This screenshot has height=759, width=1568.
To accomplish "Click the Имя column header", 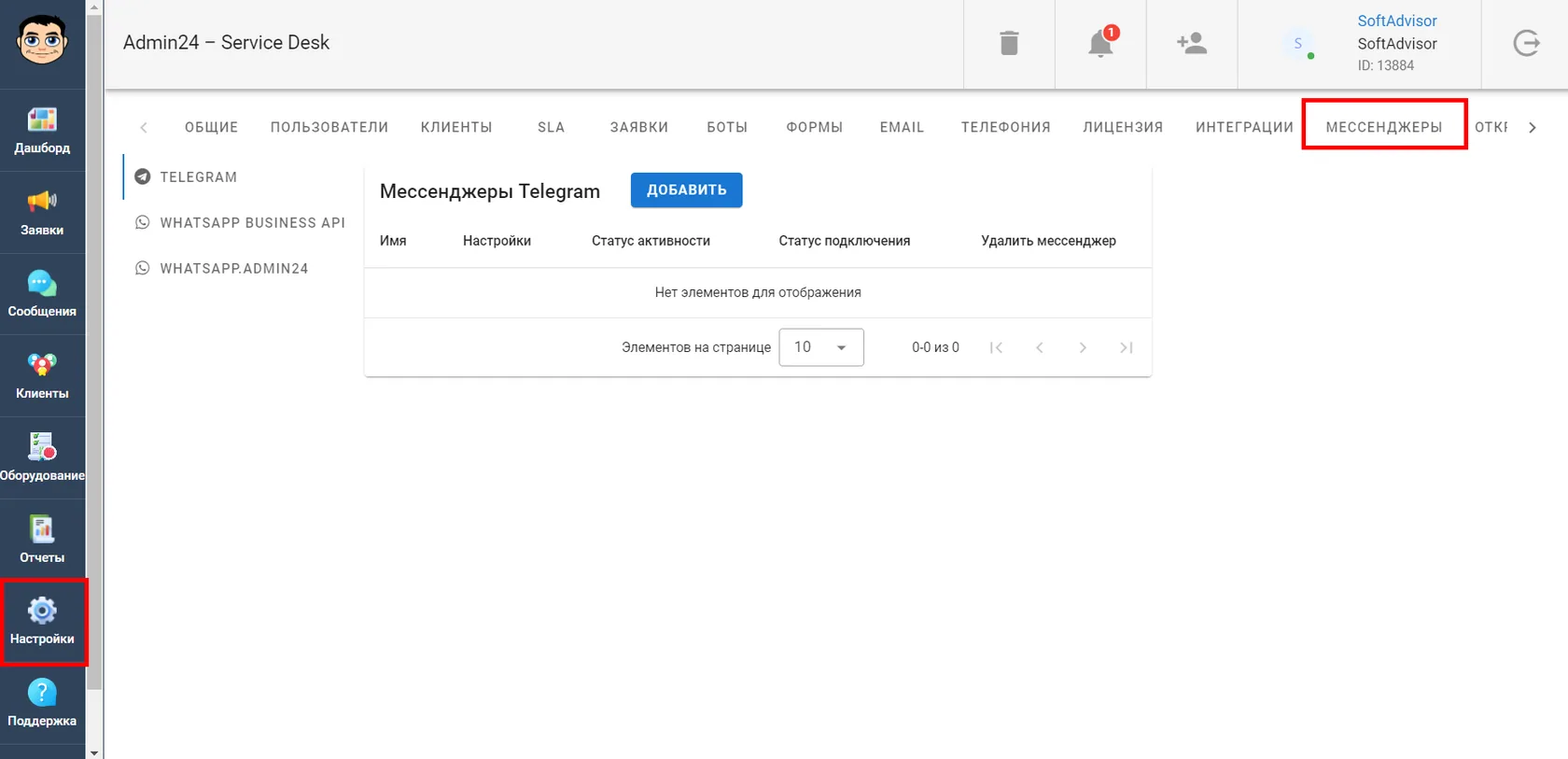I will click(x=393, y=241).
